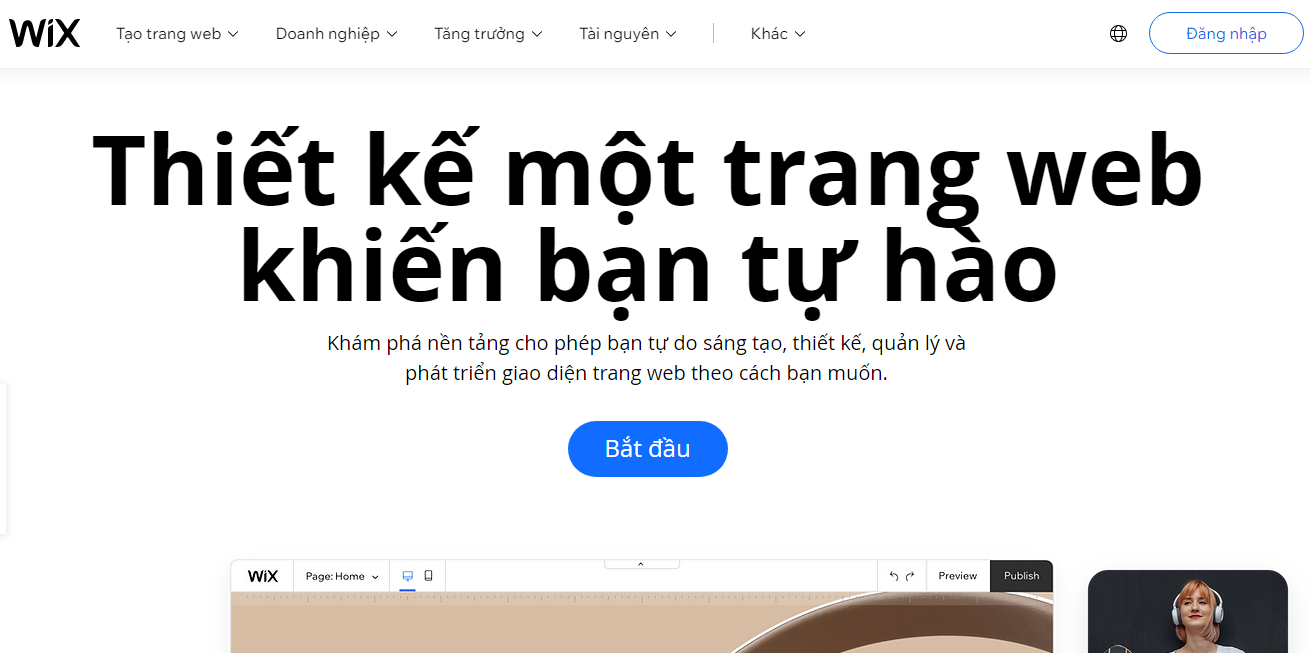1310x653 pixels.
Task: Click the Đăng nhập button
Action: 1226,33
